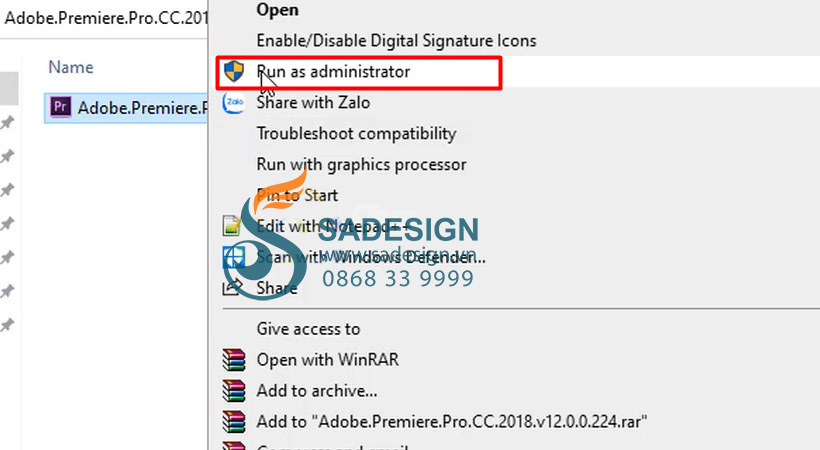Click the Zalo icon in context menu
The width and height of the screenshot is (820, 450).
click(x=233, y=103)
